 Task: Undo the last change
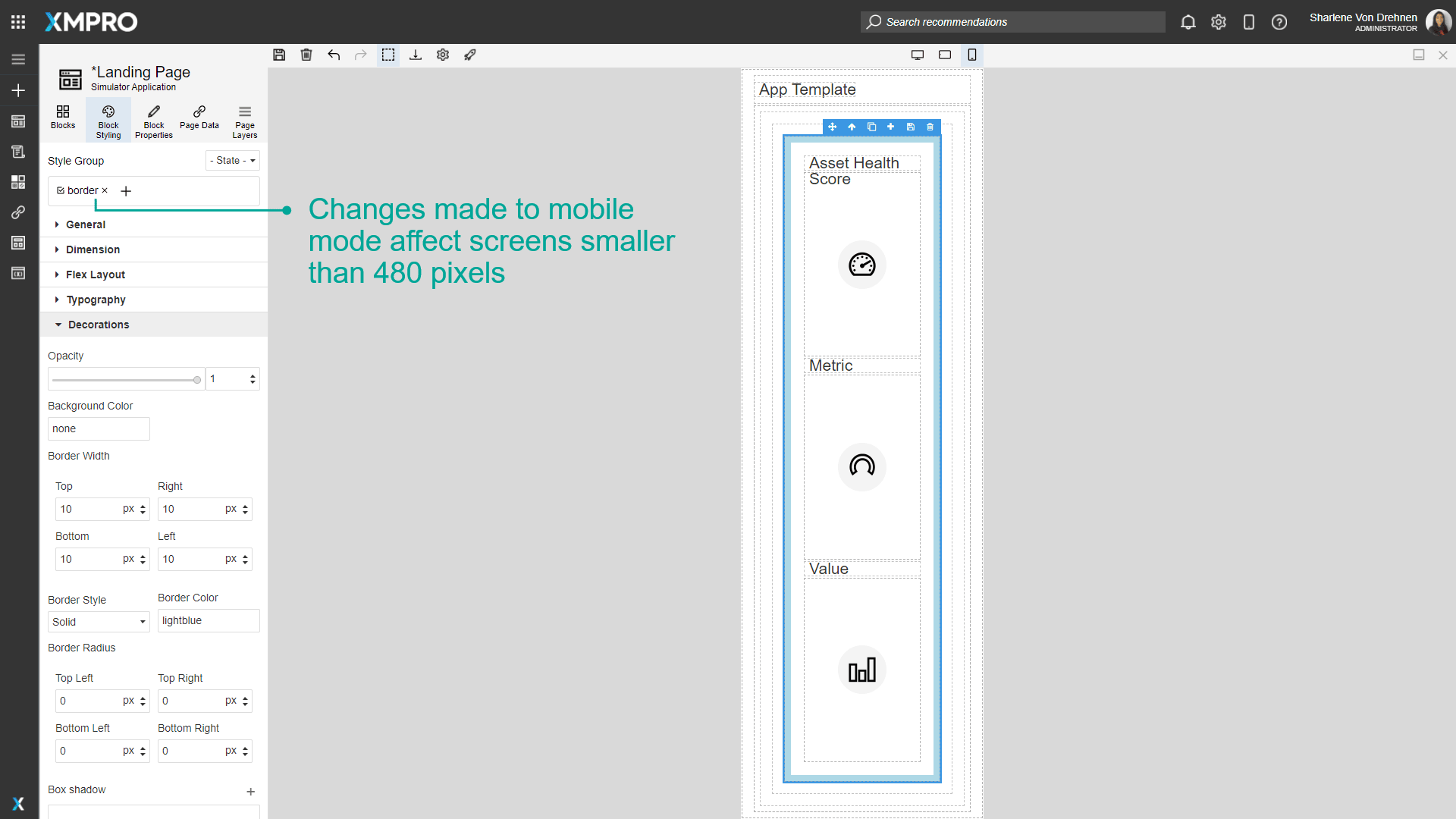pyautogui.click(x=334, y=55)
